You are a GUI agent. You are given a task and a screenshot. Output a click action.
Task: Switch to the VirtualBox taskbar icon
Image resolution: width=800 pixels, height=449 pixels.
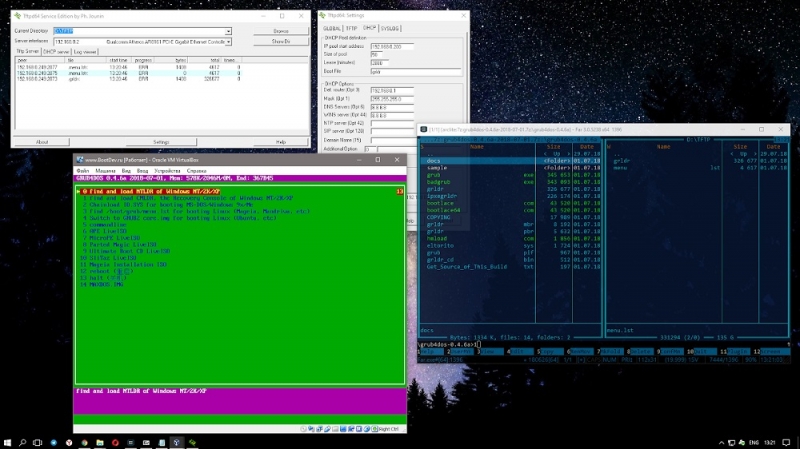click(177, 442)
